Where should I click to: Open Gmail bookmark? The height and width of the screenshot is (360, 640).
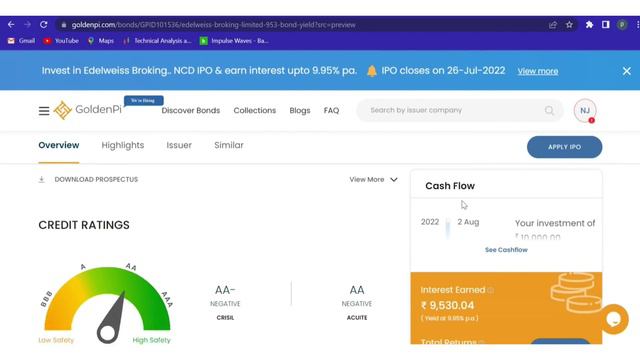tap(22, 41)
